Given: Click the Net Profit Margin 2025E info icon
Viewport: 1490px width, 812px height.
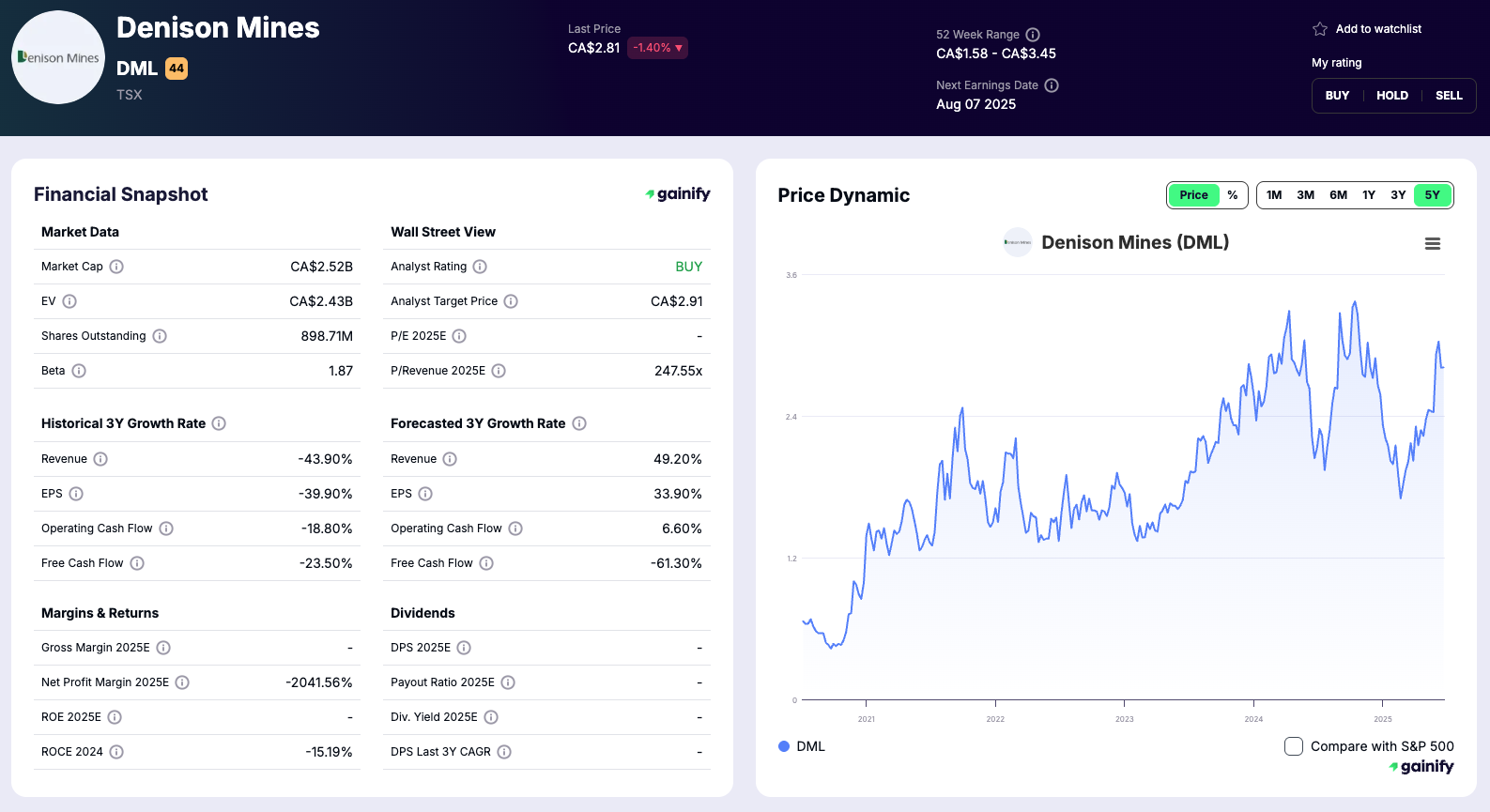Looking at the screenshot, I should coord(182,682).
